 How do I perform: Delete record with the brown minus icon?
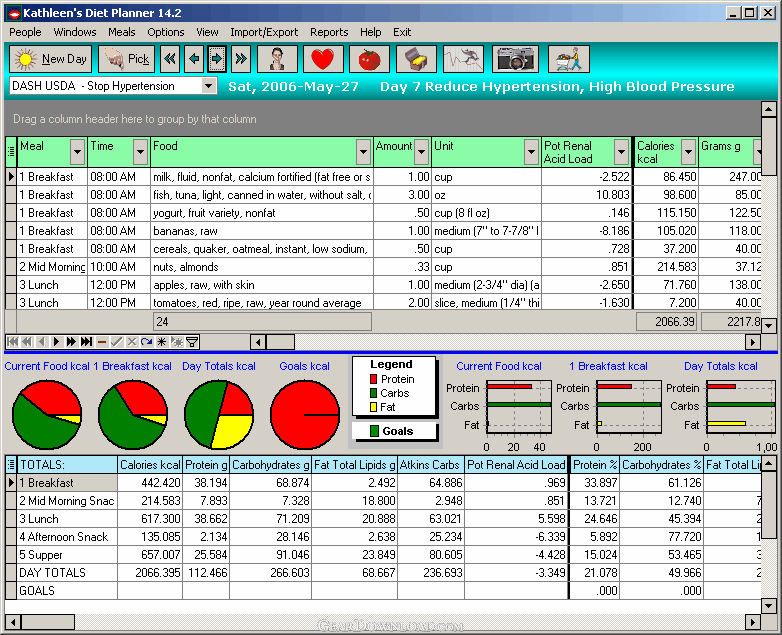[102, 342]
